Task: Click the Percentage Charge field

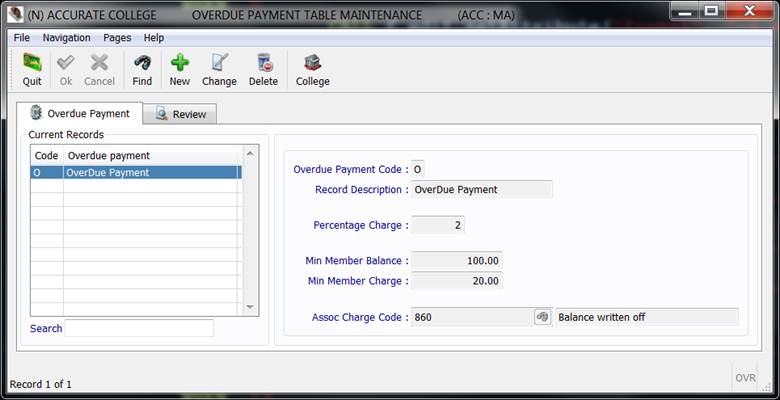Action: tap(438, 225)
